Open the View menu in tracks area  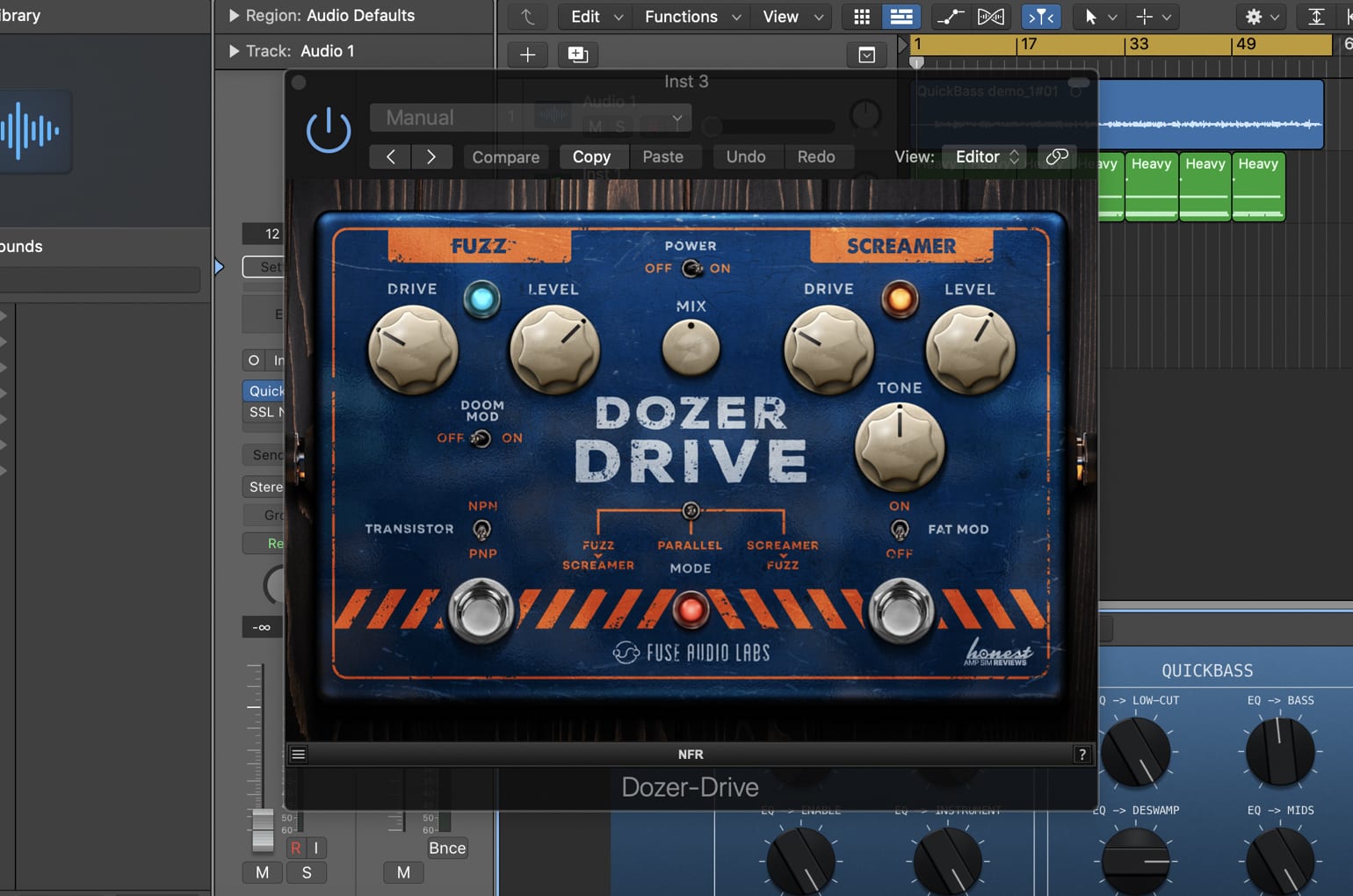[792, 17]
